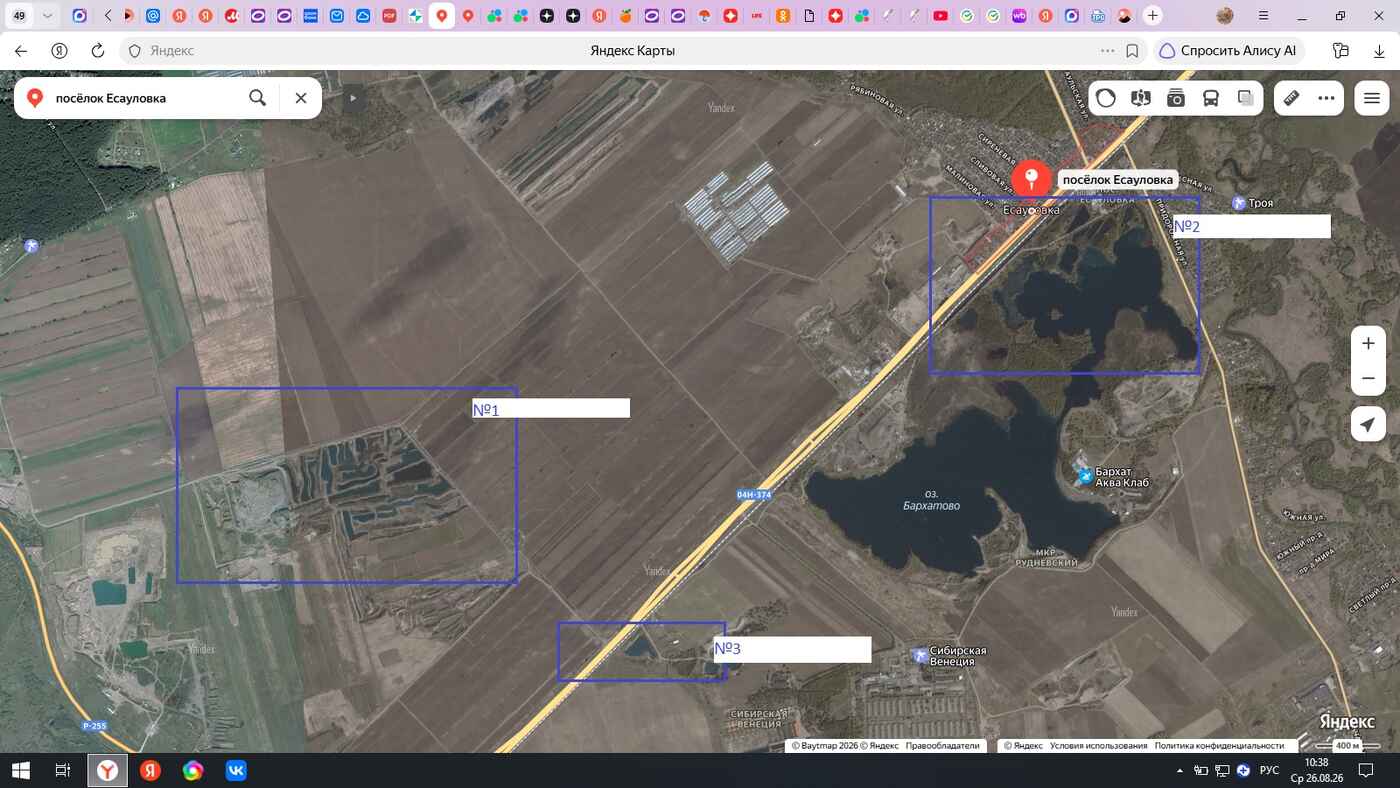The image size is (1400, 788).
Task: Open the map layers selector
Action: click(1246, 98)
